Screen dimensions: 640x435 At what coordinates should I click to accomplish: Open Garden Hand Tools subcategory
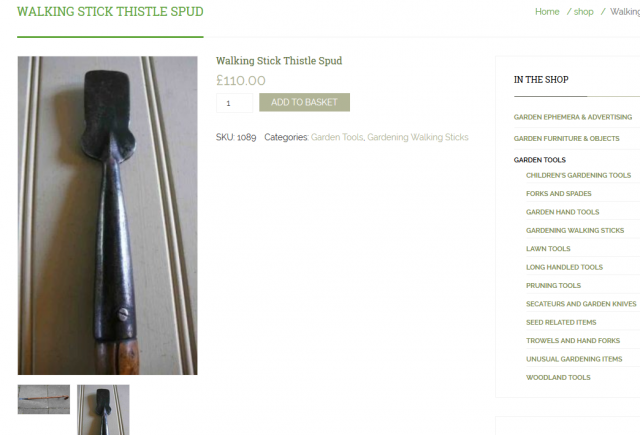pyautogui.click(x=562, y=212)
